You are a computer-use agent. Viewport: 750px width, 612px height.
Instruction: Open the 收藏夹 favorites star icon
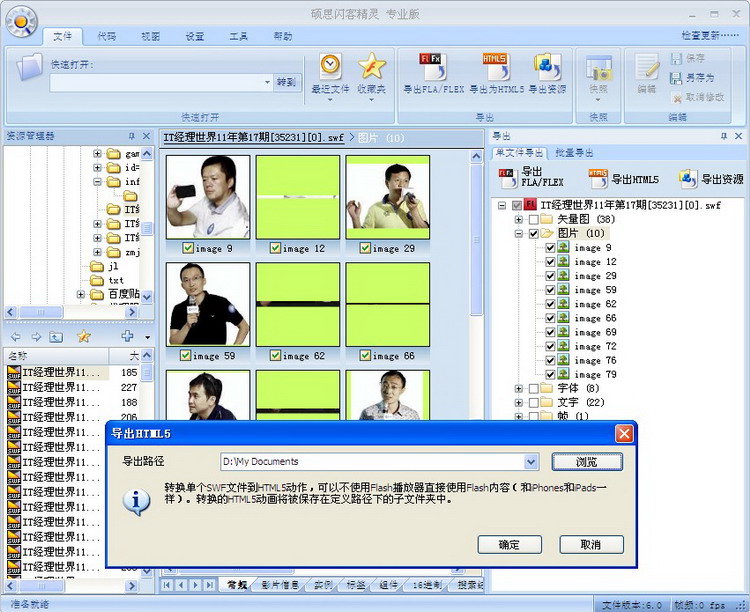coord(371,66)
